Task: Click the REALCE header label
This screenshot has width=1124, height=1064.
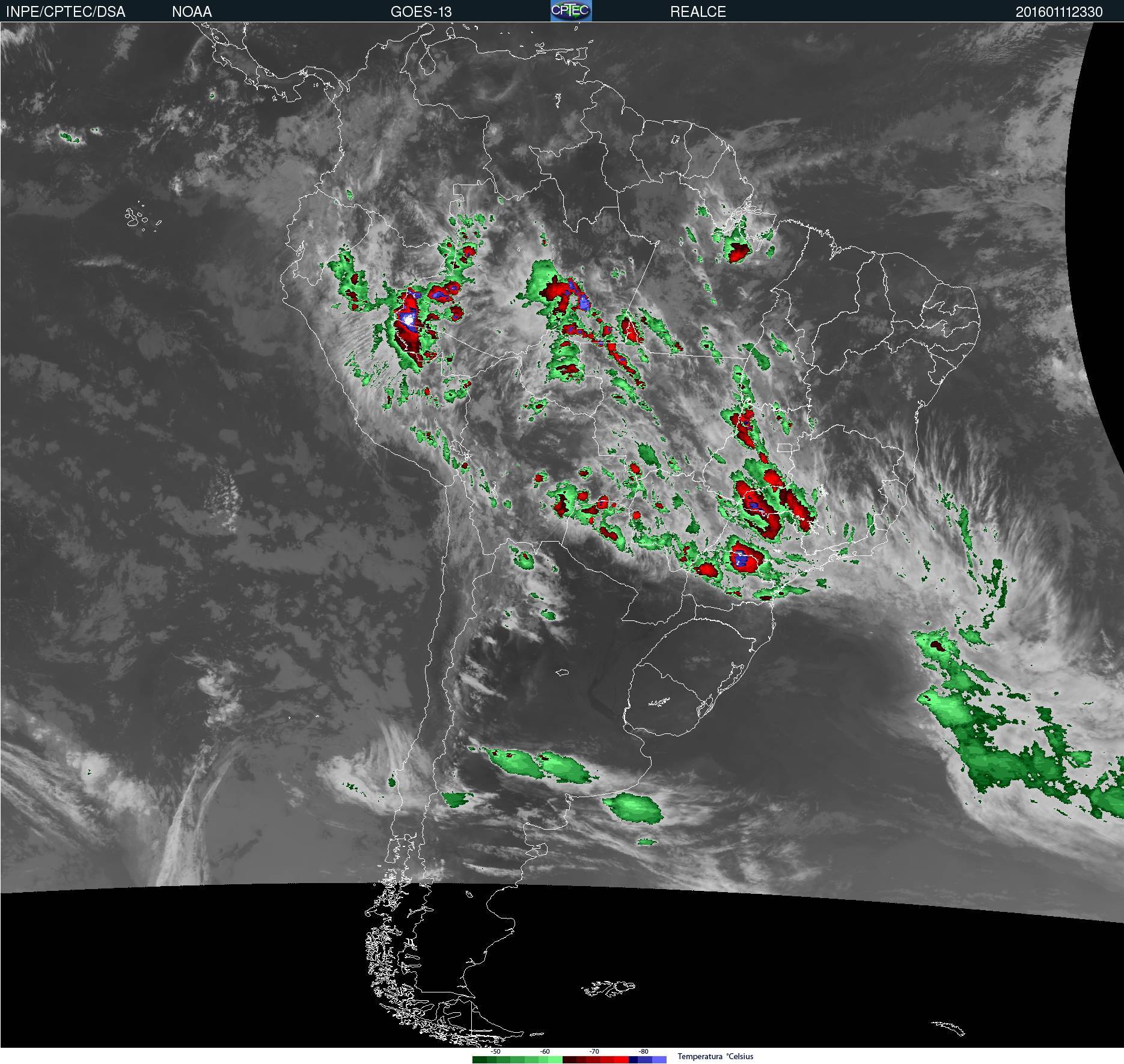Action: click(x=698, y=12)
